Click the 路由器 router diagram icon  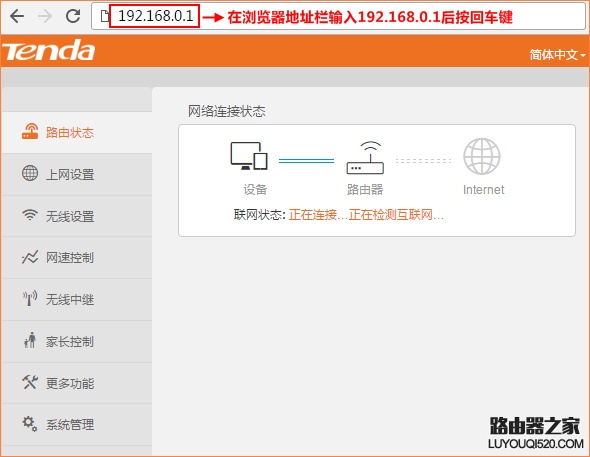(x=365, y=158)
